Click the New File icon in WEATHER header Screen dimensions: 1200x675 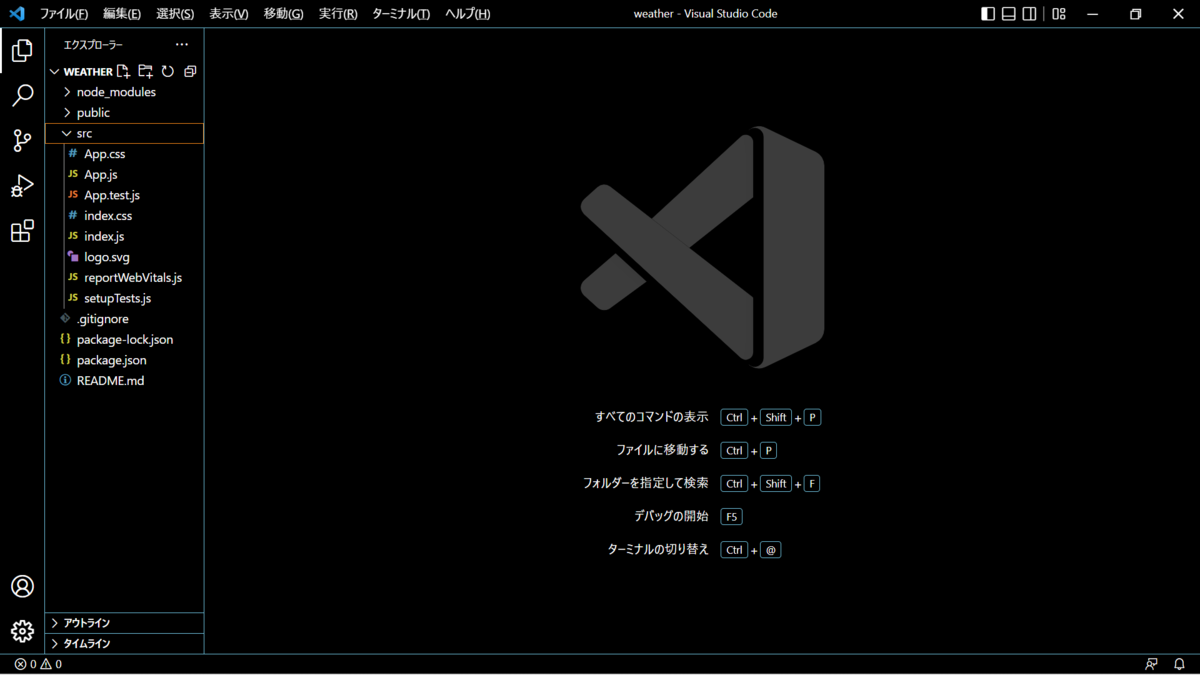pos(123,71)
